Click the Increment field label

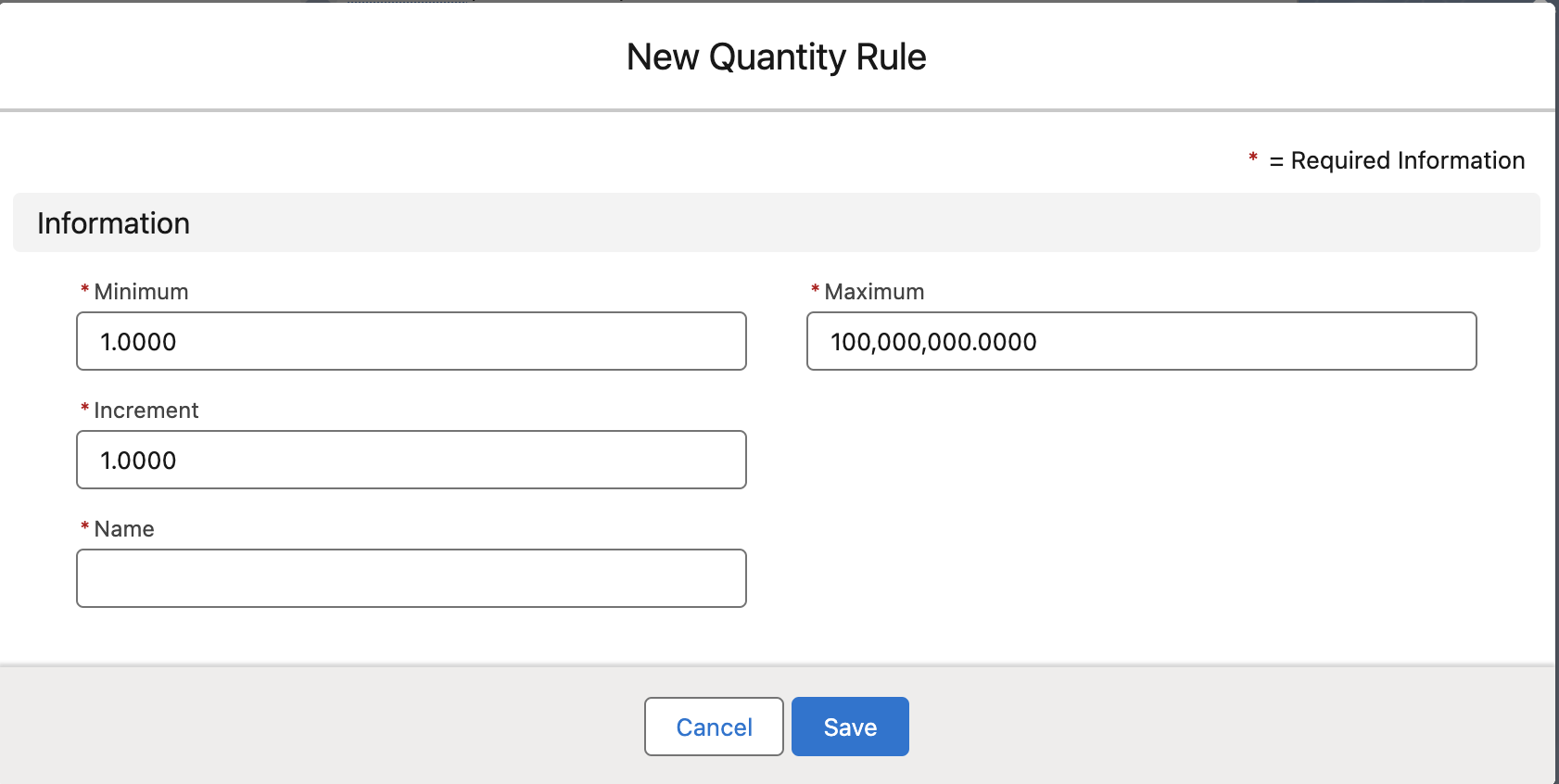[146, 411]
